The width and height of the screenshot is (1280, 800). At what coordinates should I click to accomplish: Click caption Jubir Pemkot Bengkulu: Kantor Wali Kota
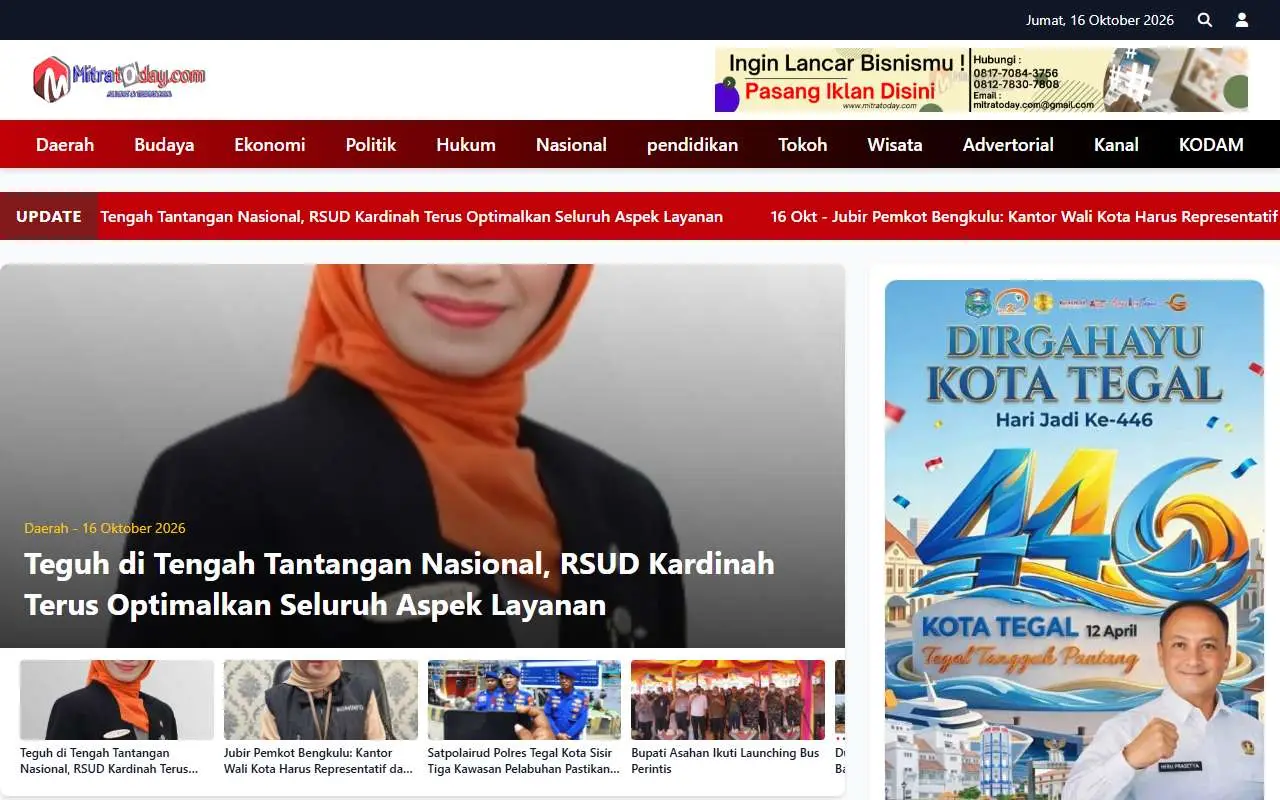(319, 761)
